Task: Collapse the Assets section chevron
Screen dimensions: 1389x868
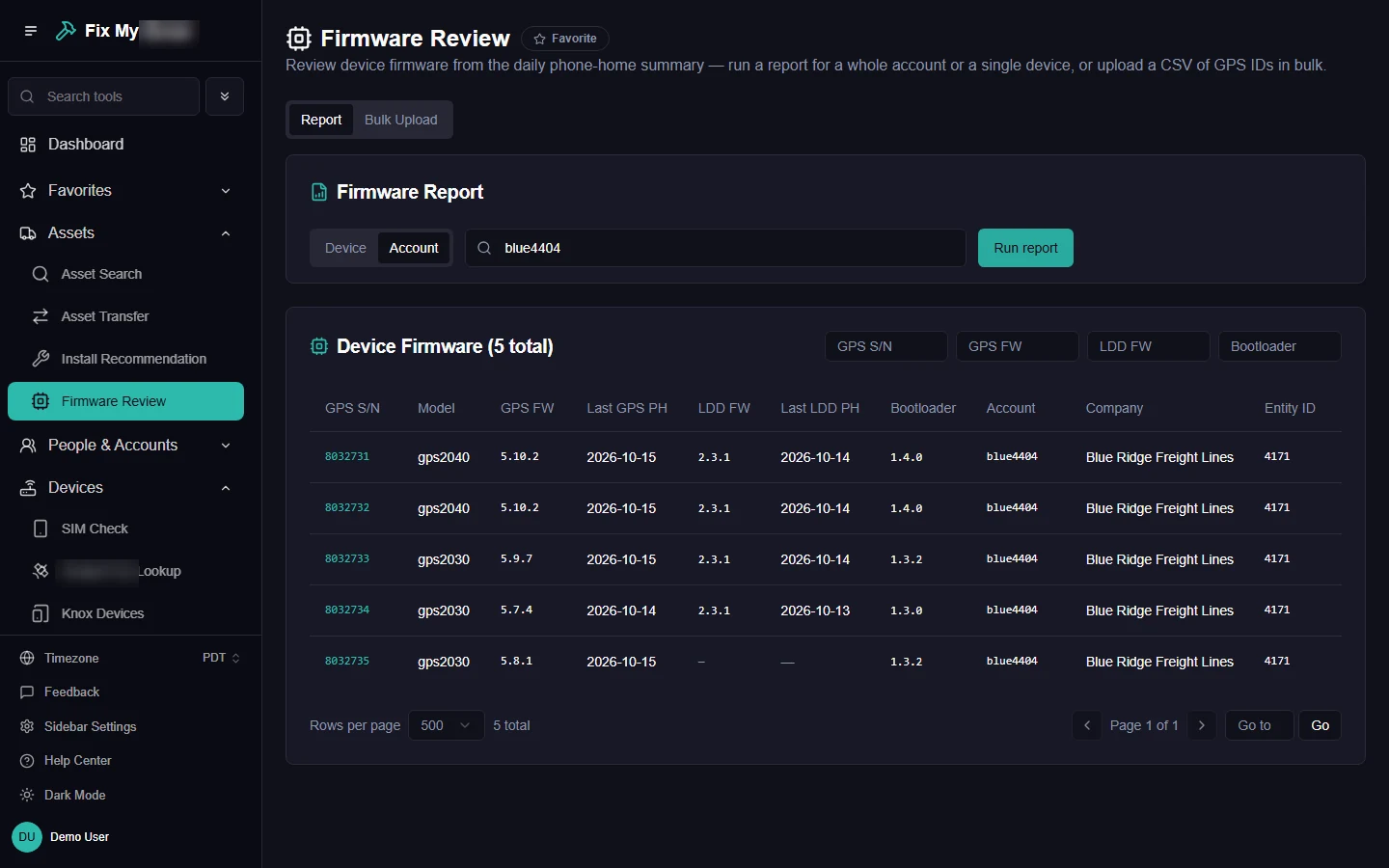Action: [226, 233]
